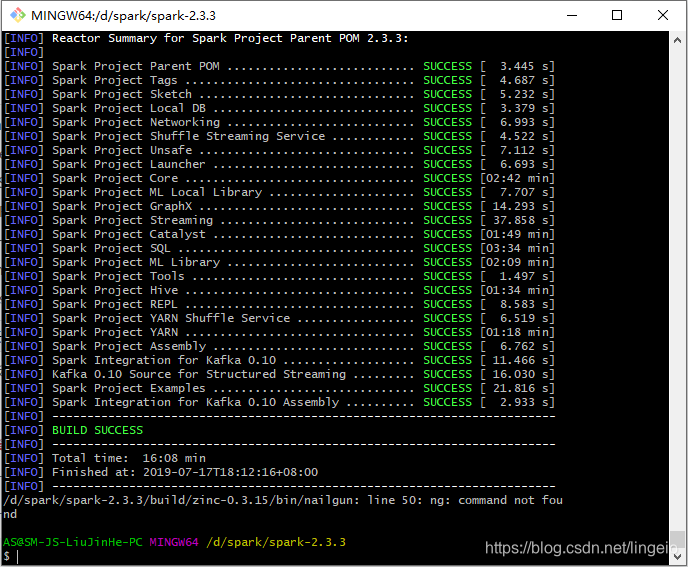Select the Spark Project Tags line
The height and width of the screenshot is (567, 688).
coord(280,80)
